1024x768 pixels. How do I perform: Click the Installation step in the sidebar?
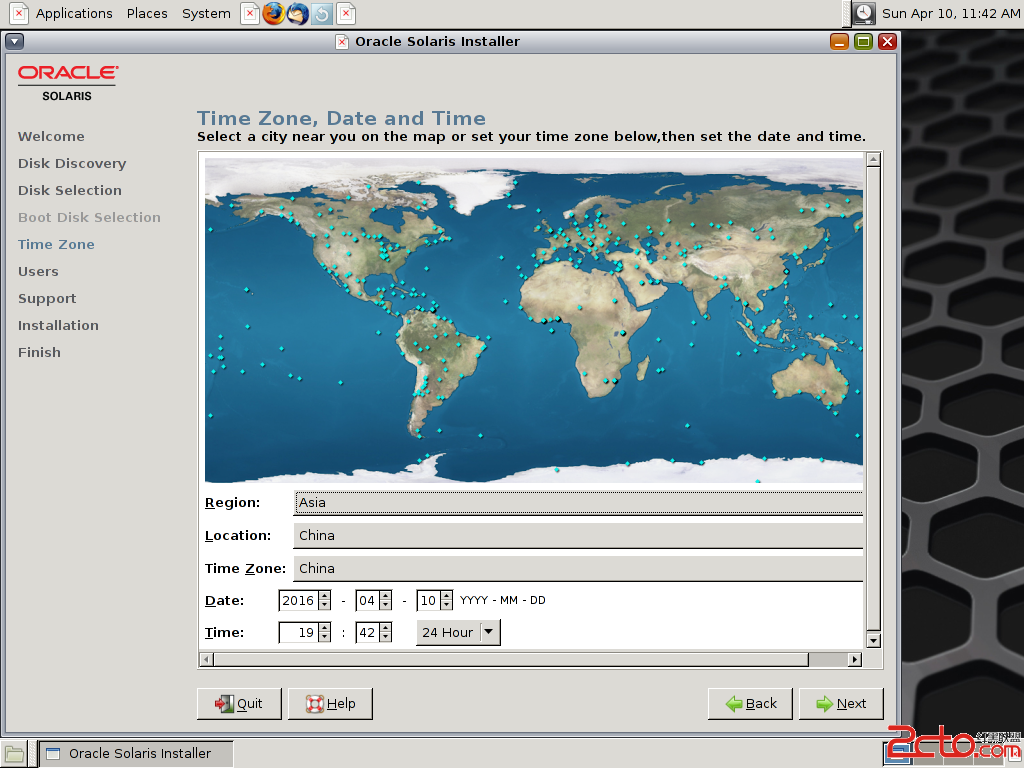(x=58, y=325)
